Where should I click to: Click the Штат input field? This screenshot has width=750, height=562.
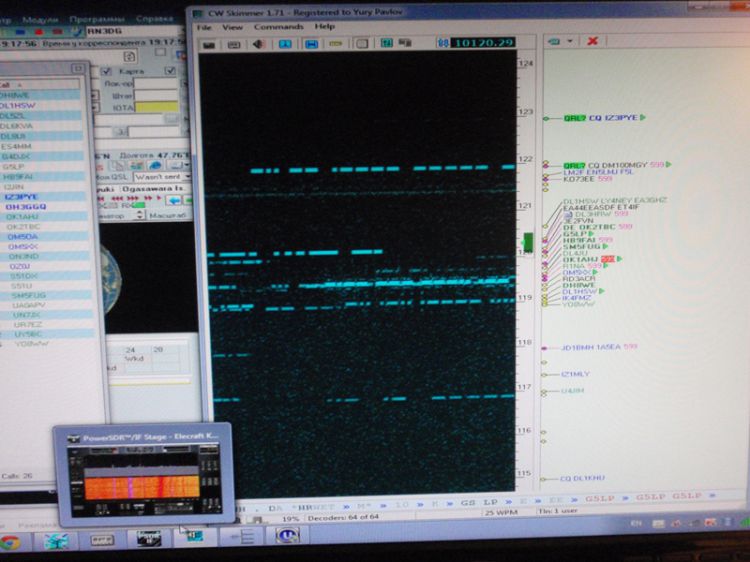click(156, 95)
